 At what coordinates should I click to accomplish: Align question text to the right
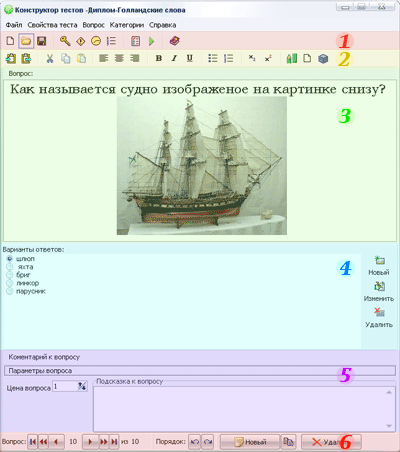pos(135,58)
